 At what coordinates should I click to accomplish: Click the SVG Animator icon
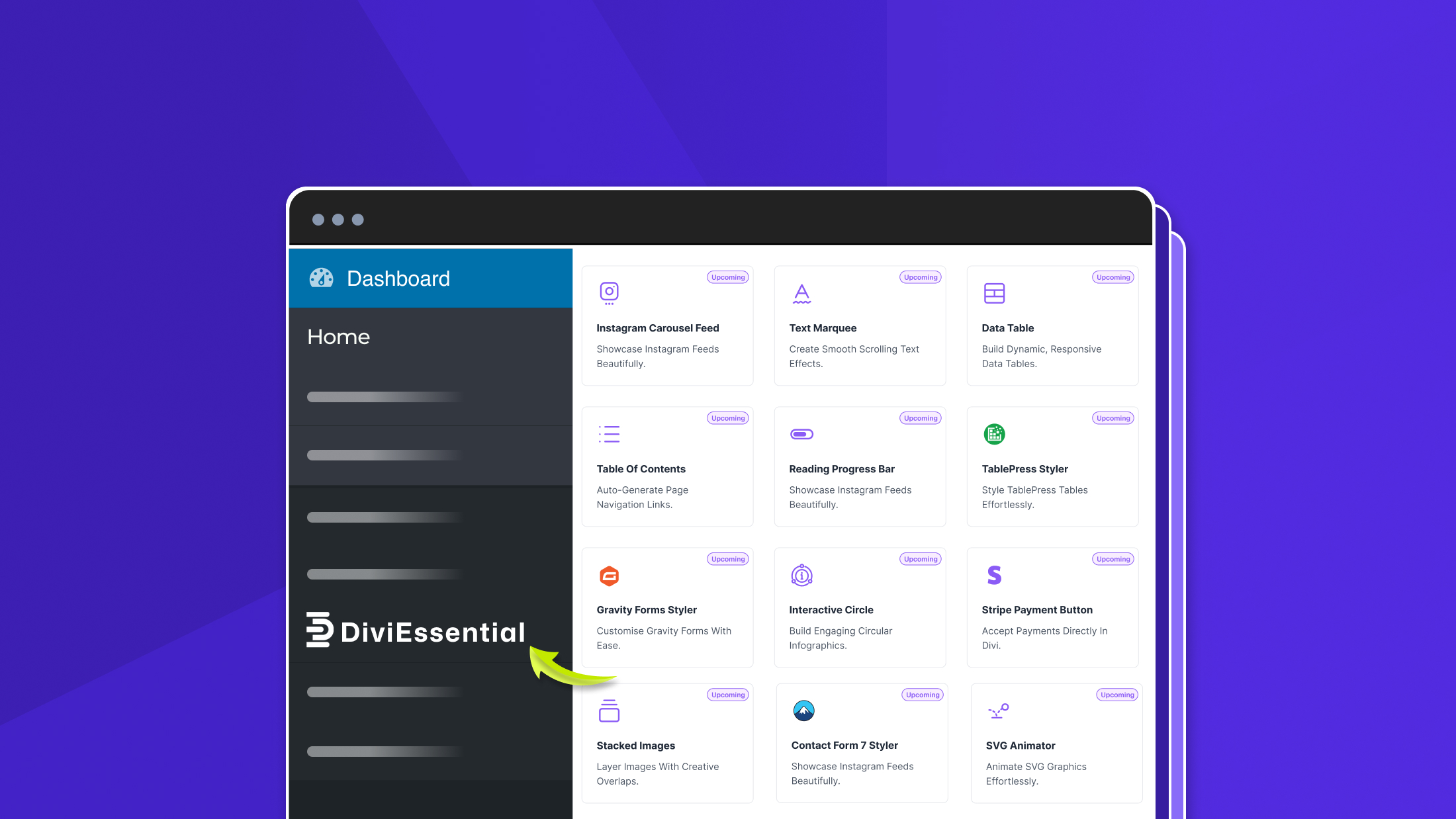pyautogui.click(x=998, y=711)
